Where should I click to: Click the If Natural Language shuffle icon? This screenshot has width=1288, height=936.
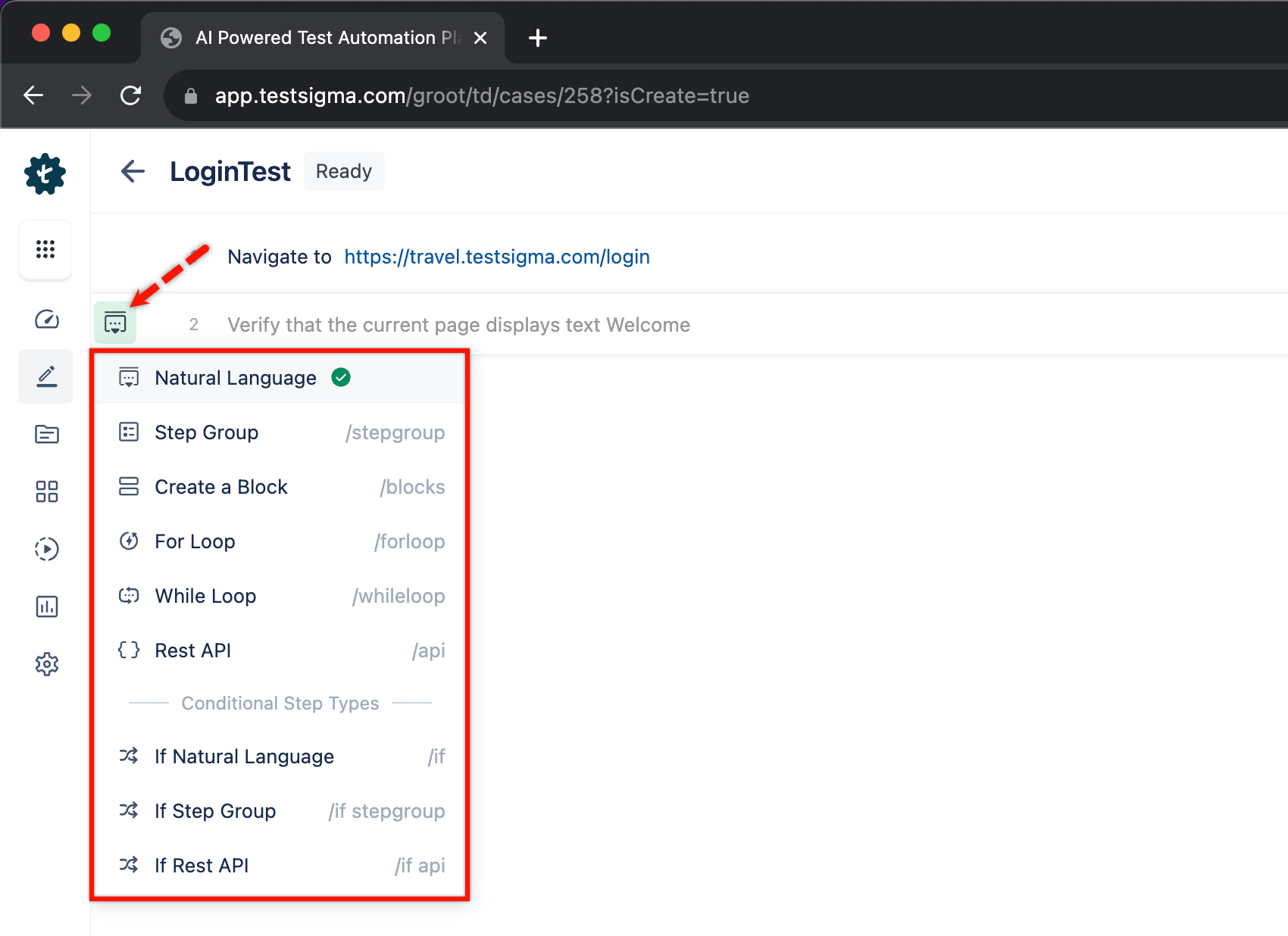[x=129, y=756]
